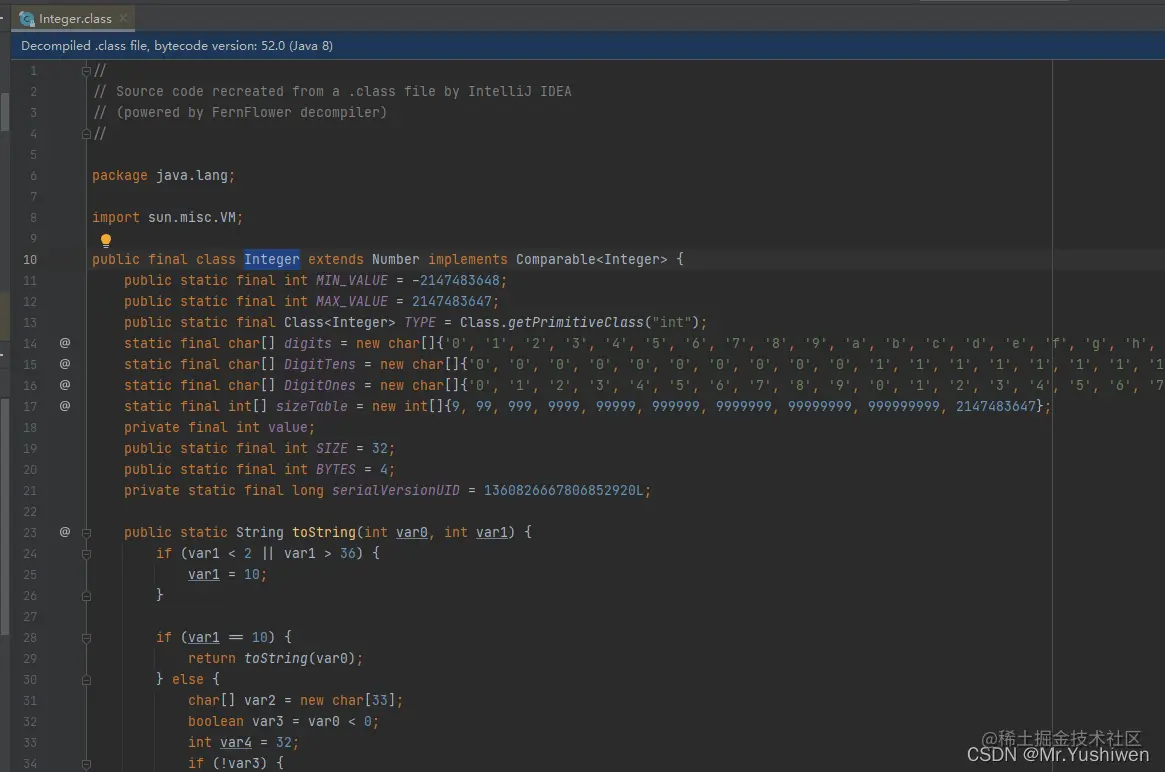This screenshot has height=772, width=1165.
Task: Collapse the toString method at line 23
Action: pyautogui.click(x=86, y=533)
